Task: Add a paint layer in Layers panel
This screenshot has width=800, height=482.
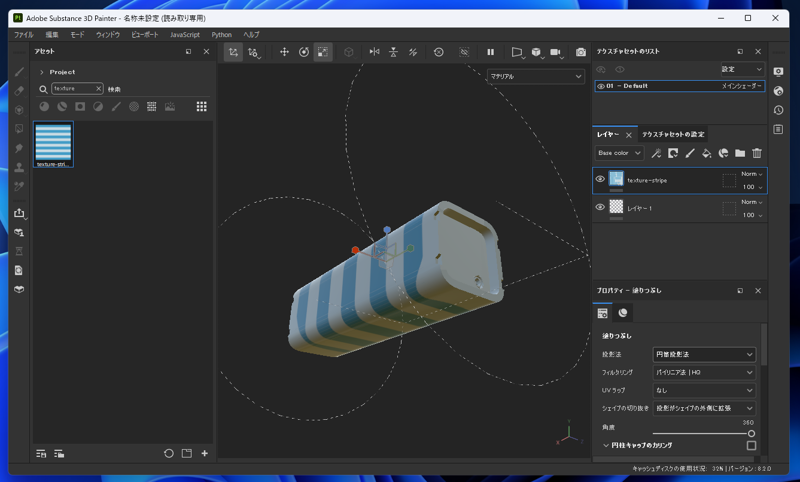Action: pyautogui.click(x=690, y=153)
